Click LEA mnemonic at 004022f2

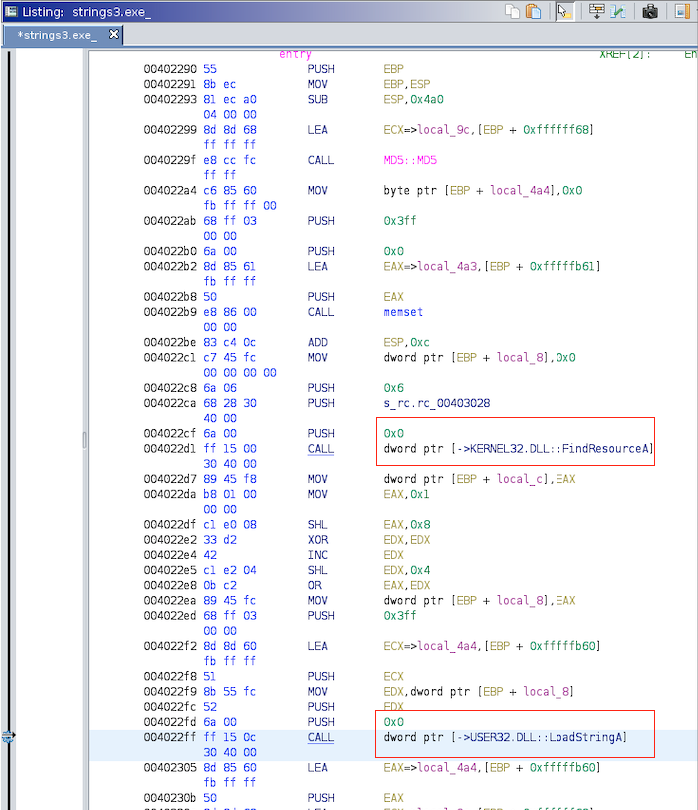coord(318,646)
